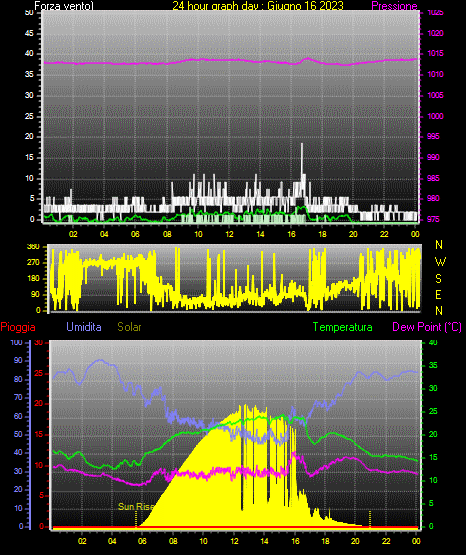The image size is (466, 555).
Task: Click the E wind direction letter
Action: pyautogui.click(x=438, y=294)
